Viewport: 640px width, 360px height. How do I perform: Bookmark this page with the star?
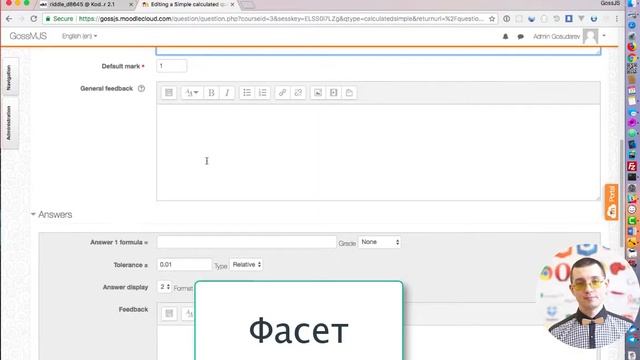click(x=492, y=19)
